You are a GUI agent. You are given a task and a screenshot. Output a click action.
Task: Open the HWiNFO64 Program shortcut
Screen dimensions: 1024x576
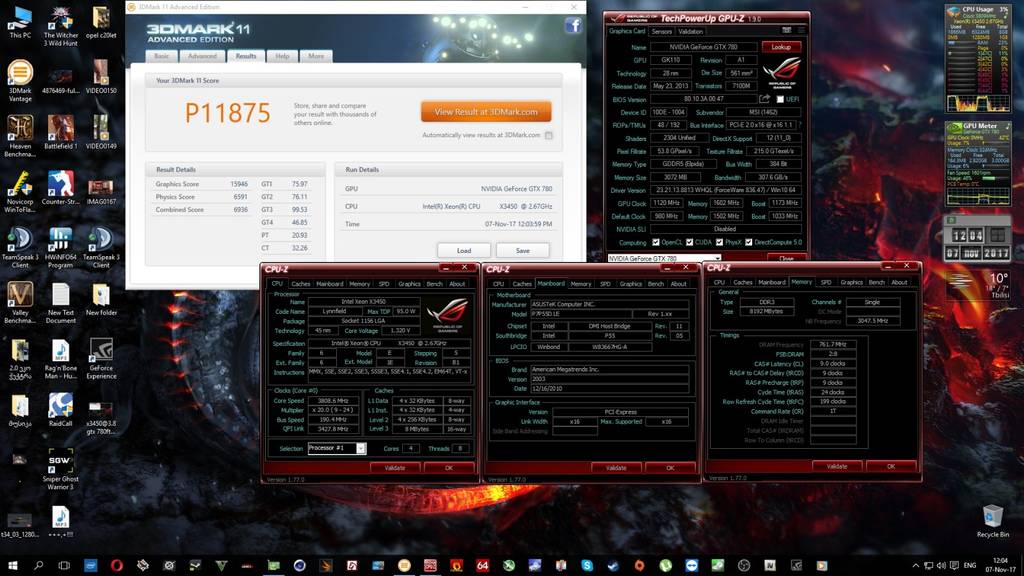pos(60,247)
